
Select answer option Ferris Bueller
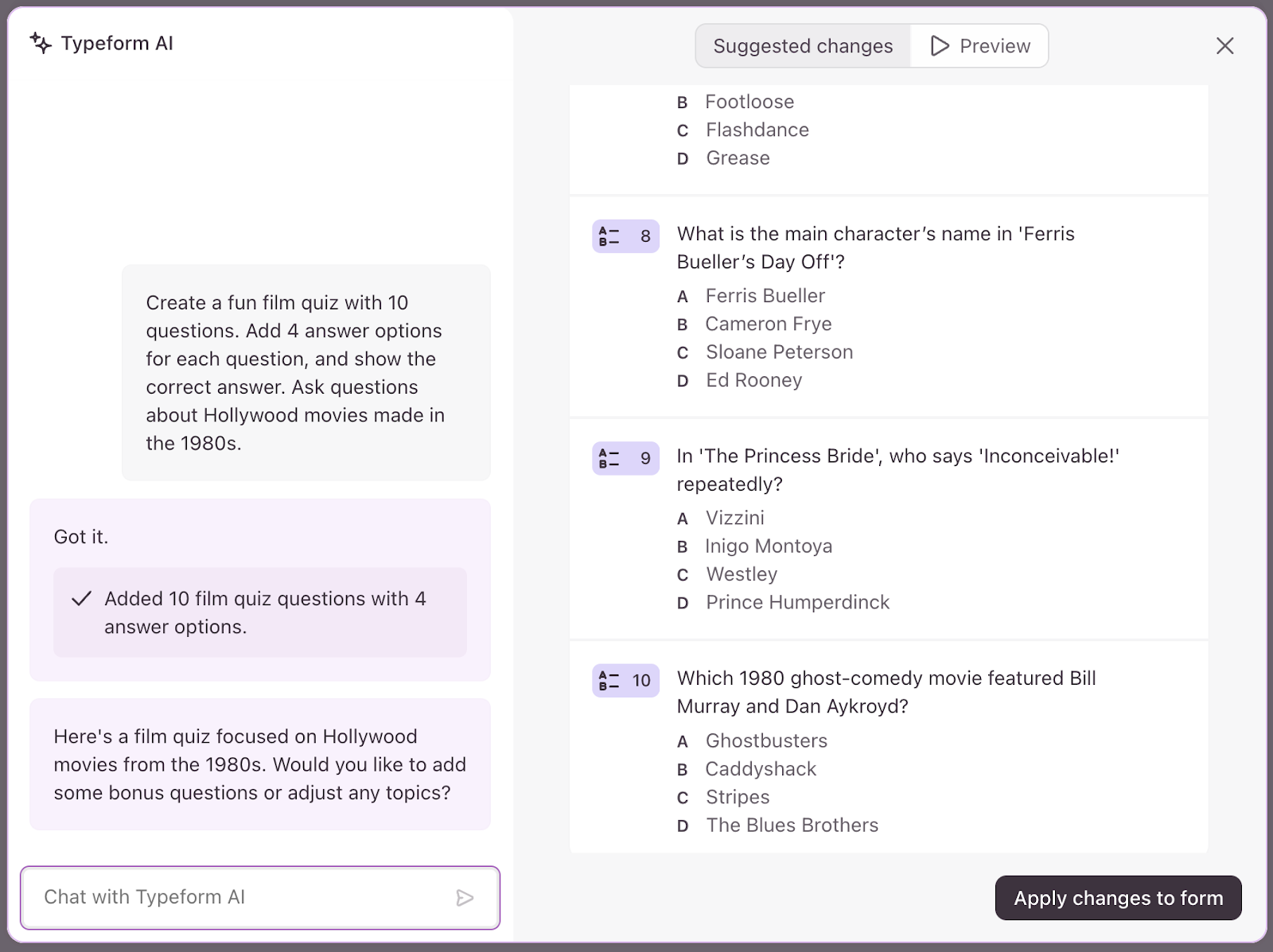[x=765, y=296]
